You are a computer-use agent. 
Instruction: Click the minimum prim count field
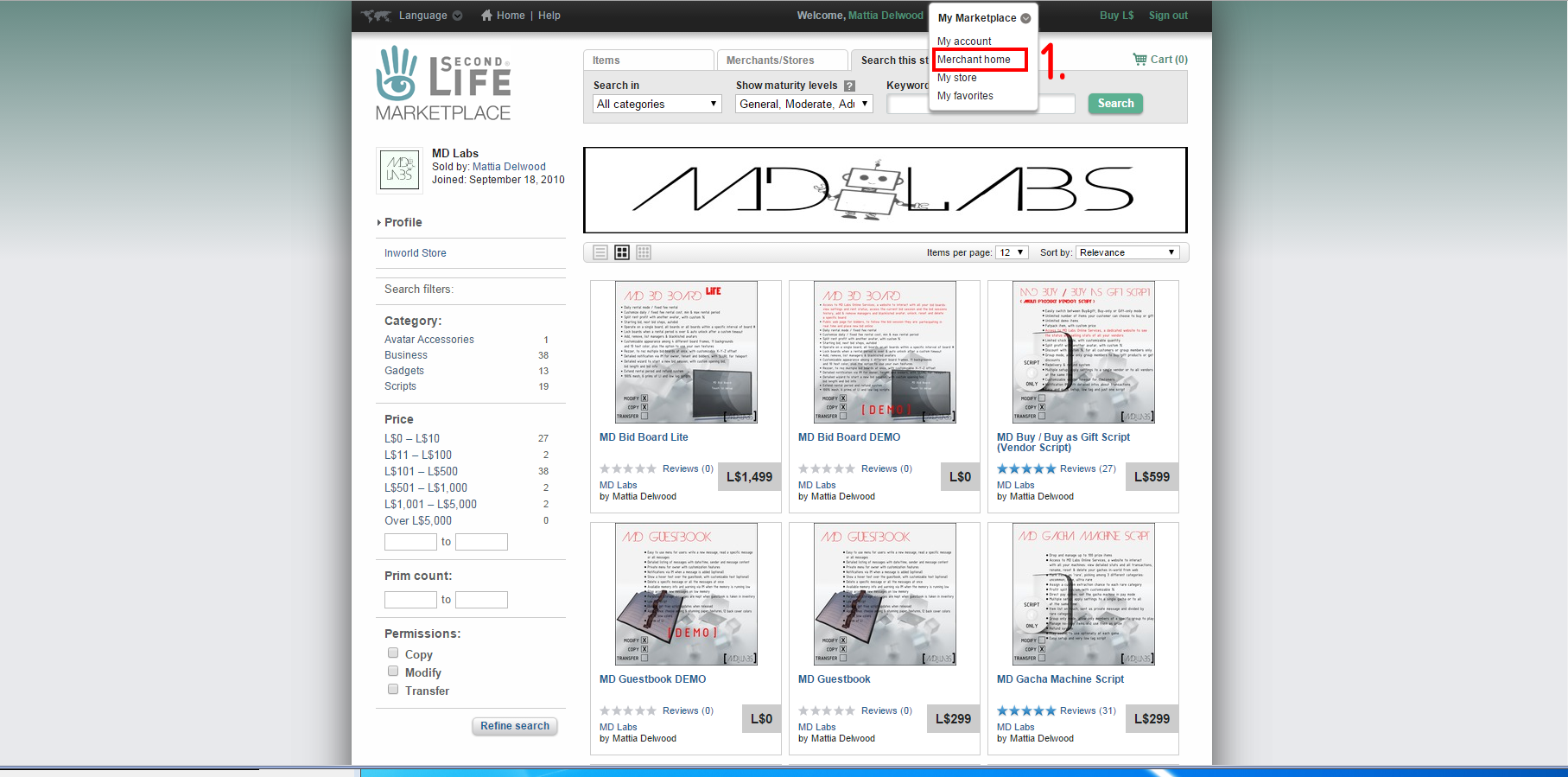pyautogui.click(x=410, y=600)
